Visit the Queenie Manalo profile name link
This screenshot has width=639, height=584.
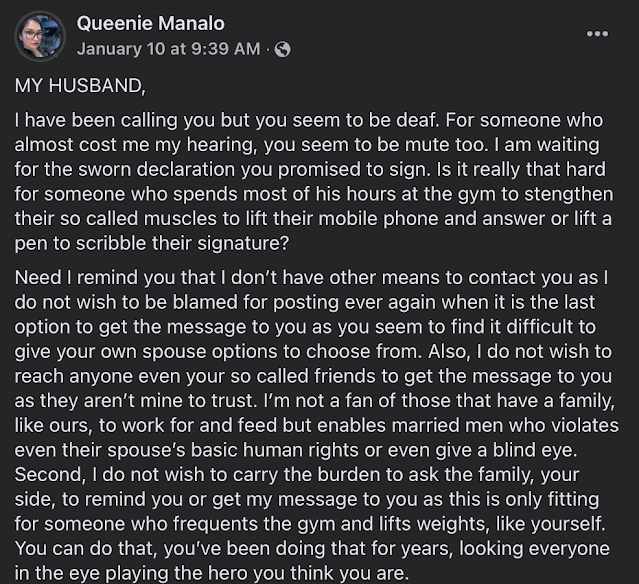tap(150, 24)
